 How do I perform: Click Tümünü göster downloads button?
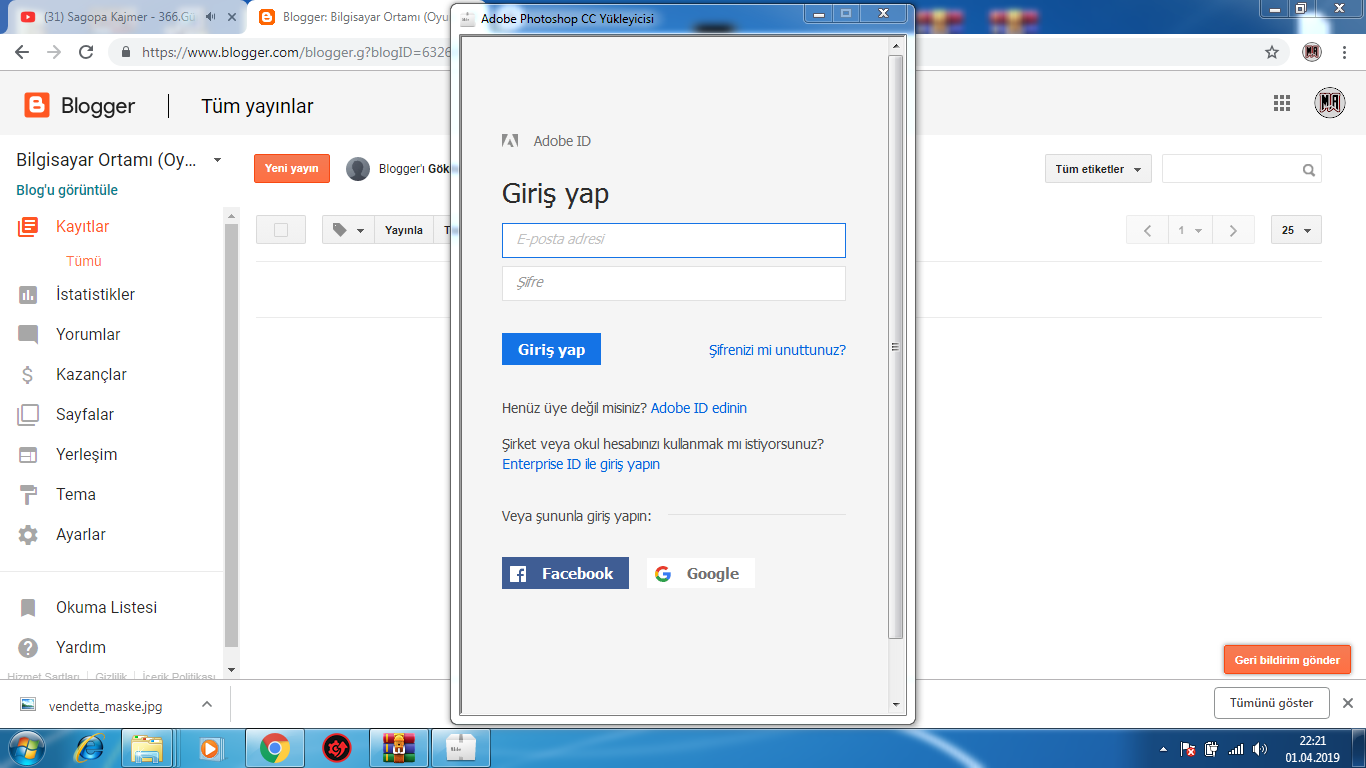pyautogui.click(x=1272, y=703)
